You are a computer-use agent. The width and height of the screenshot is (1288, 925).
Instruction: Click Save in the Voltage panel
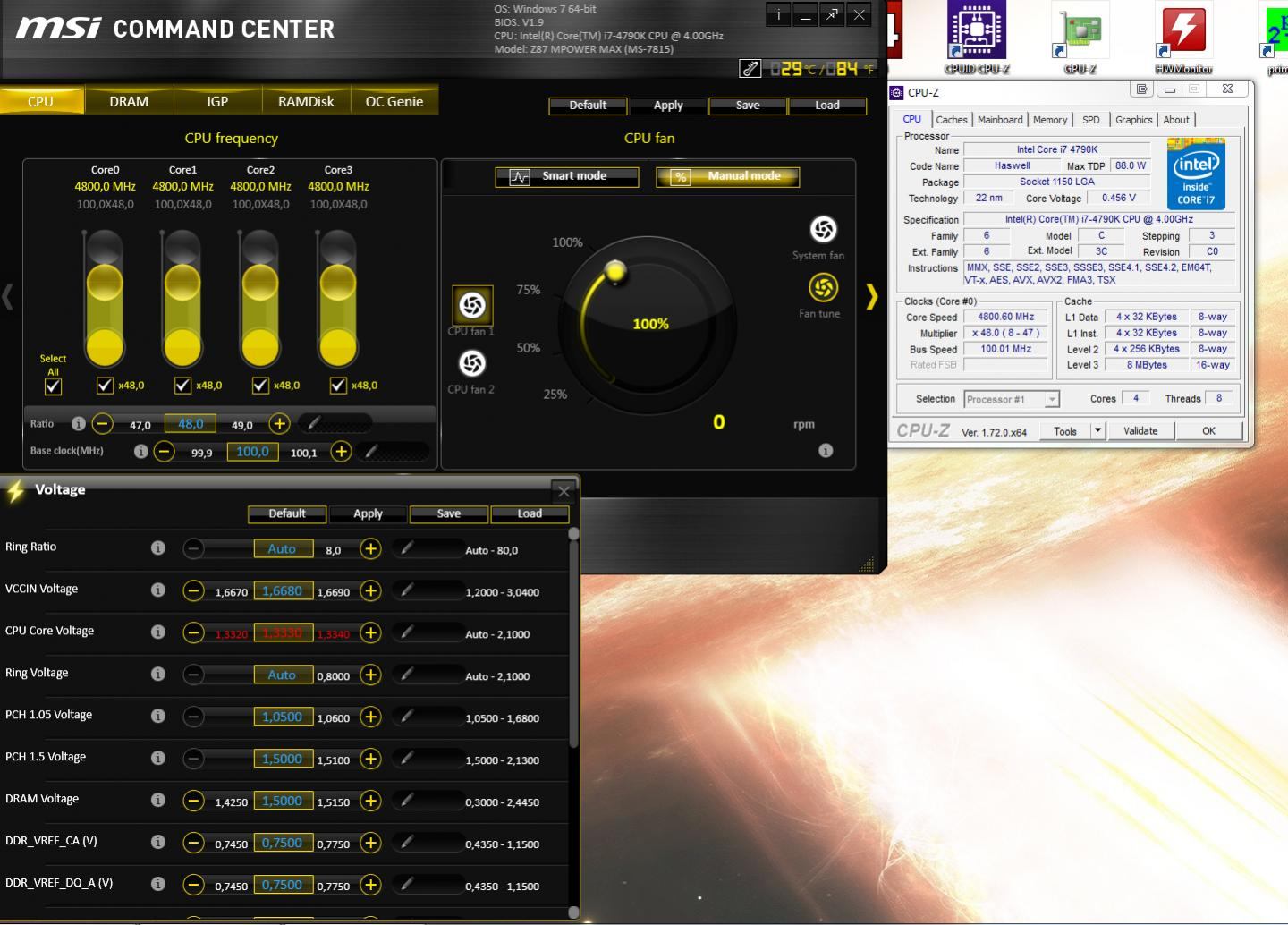tap(449, 514)
